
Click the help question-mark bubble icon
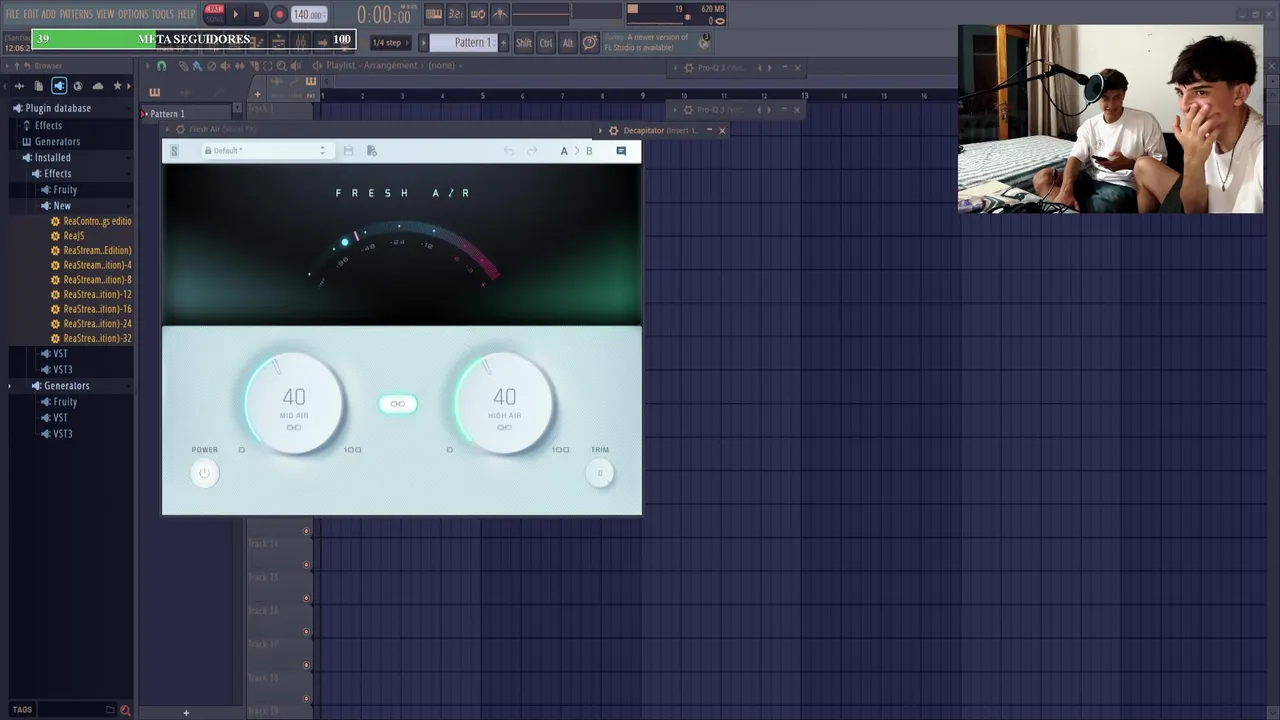[590, 42]
